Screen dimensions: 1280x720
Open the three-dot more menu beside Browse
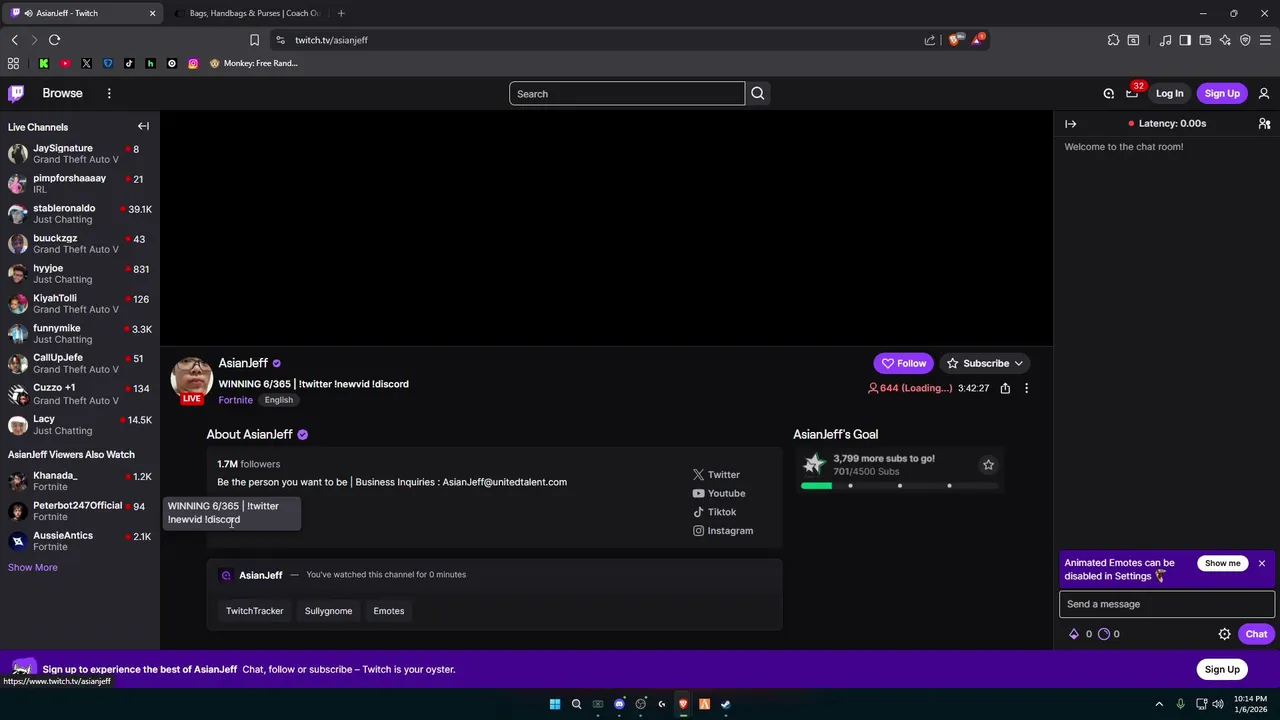[109, 93]
